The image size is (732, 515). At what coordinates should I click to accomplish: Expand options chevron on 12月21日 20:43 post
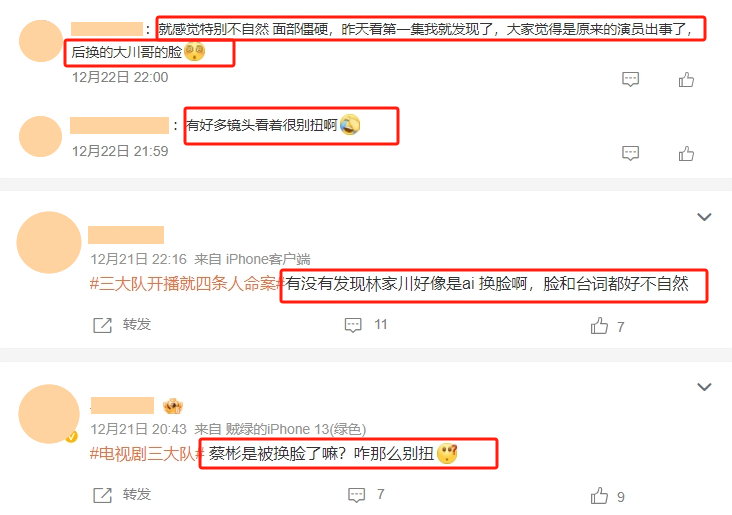coord(704,387)
